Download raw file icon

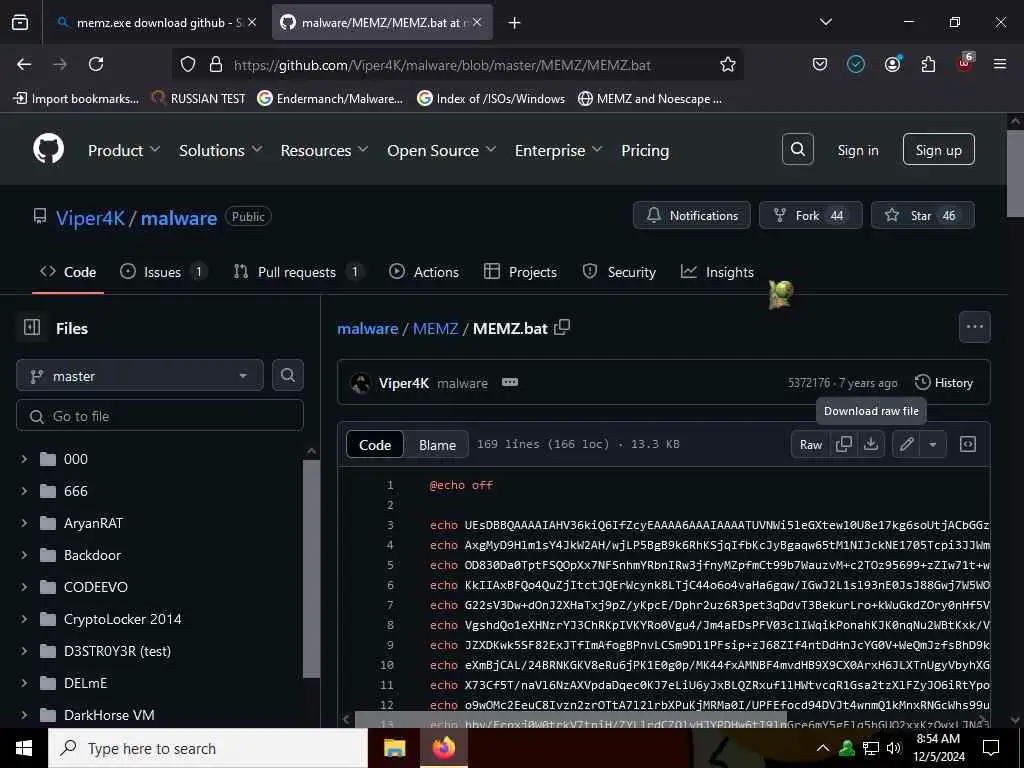tap(871, 444)
